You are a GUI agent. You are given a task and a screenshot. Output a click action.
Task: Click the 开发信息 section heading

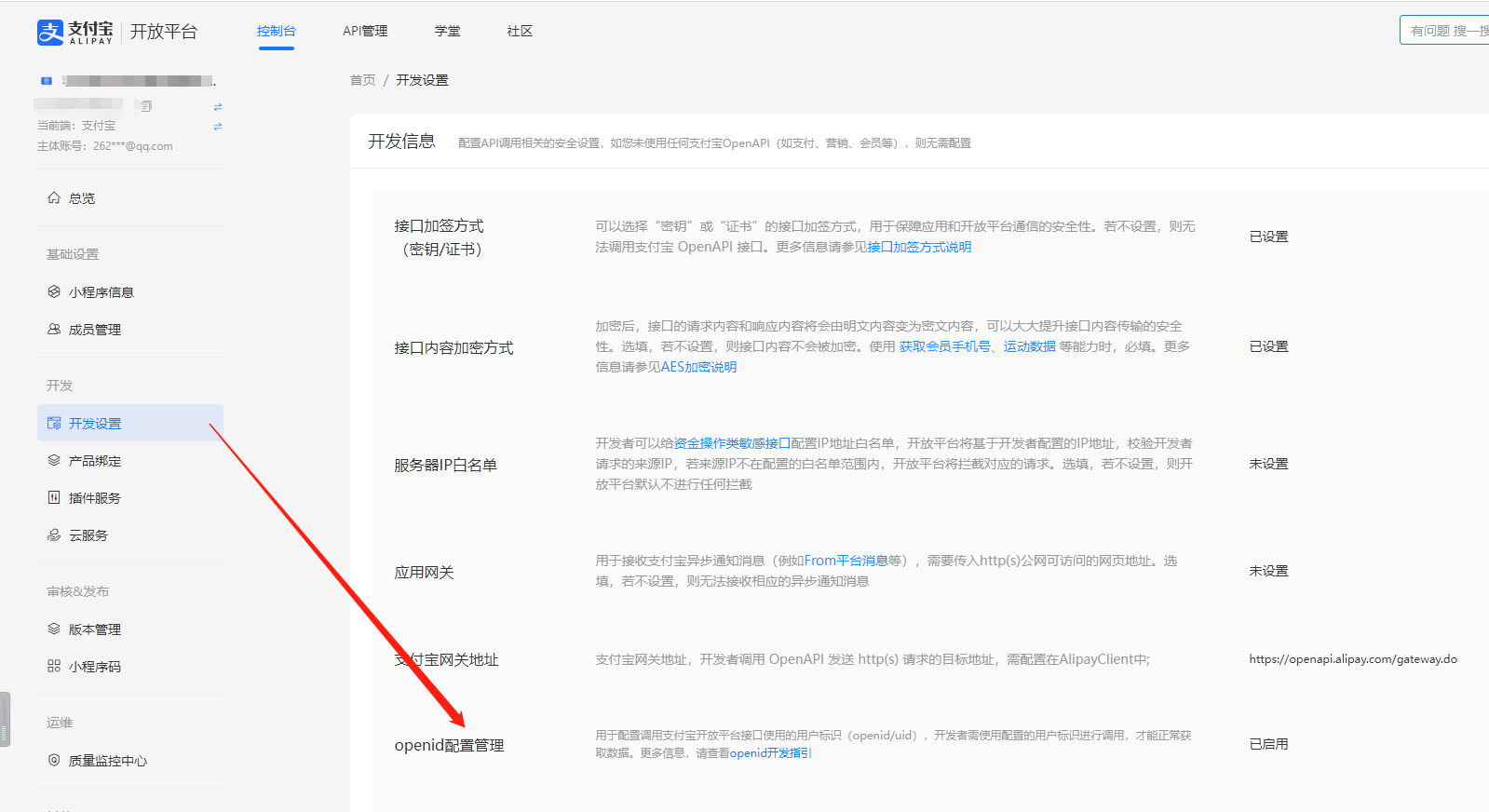tap(401, 142)
